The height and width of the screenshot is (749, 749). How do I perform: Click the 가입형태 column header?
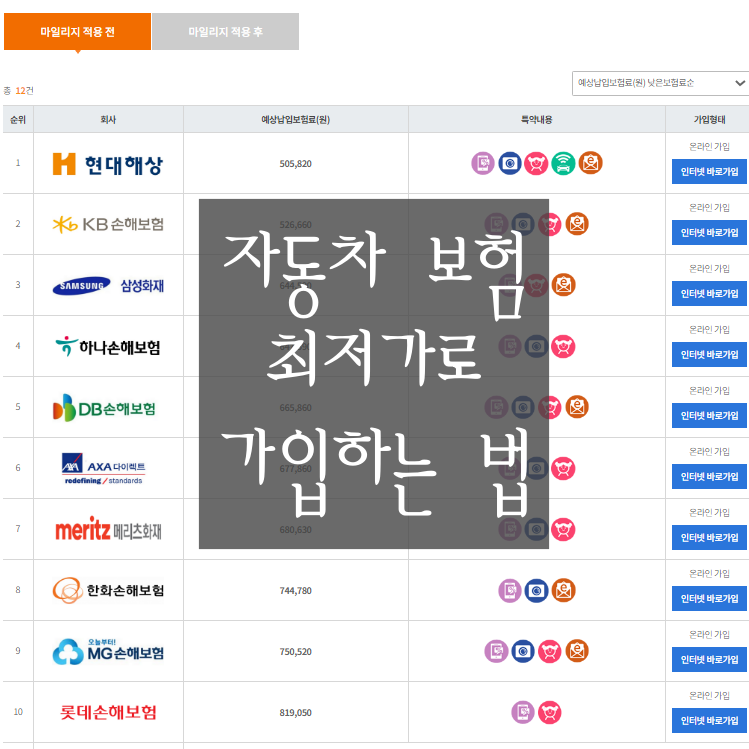tap(709, 119)
